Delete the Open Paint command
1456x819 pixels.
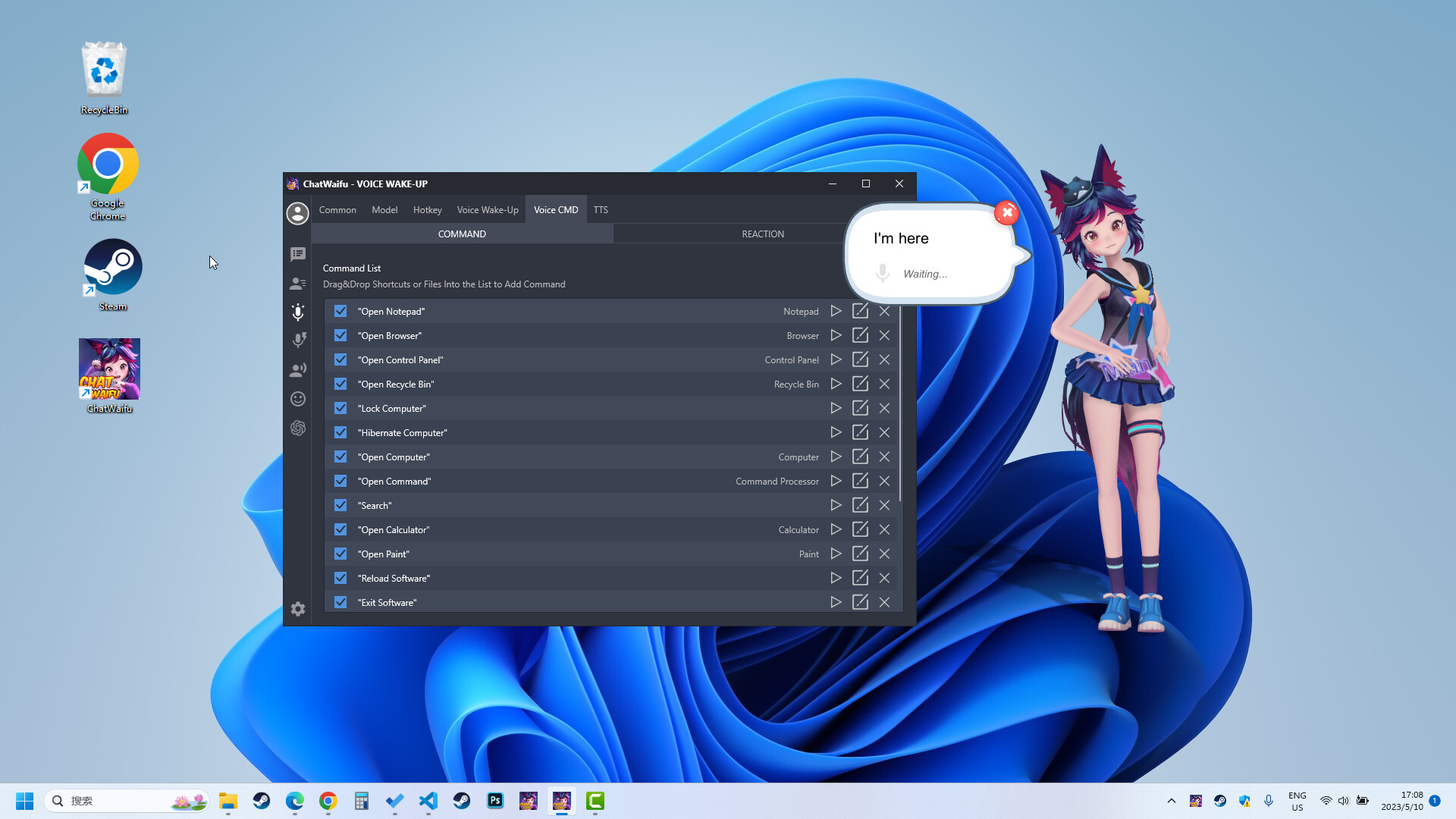(x=884, y=554)
